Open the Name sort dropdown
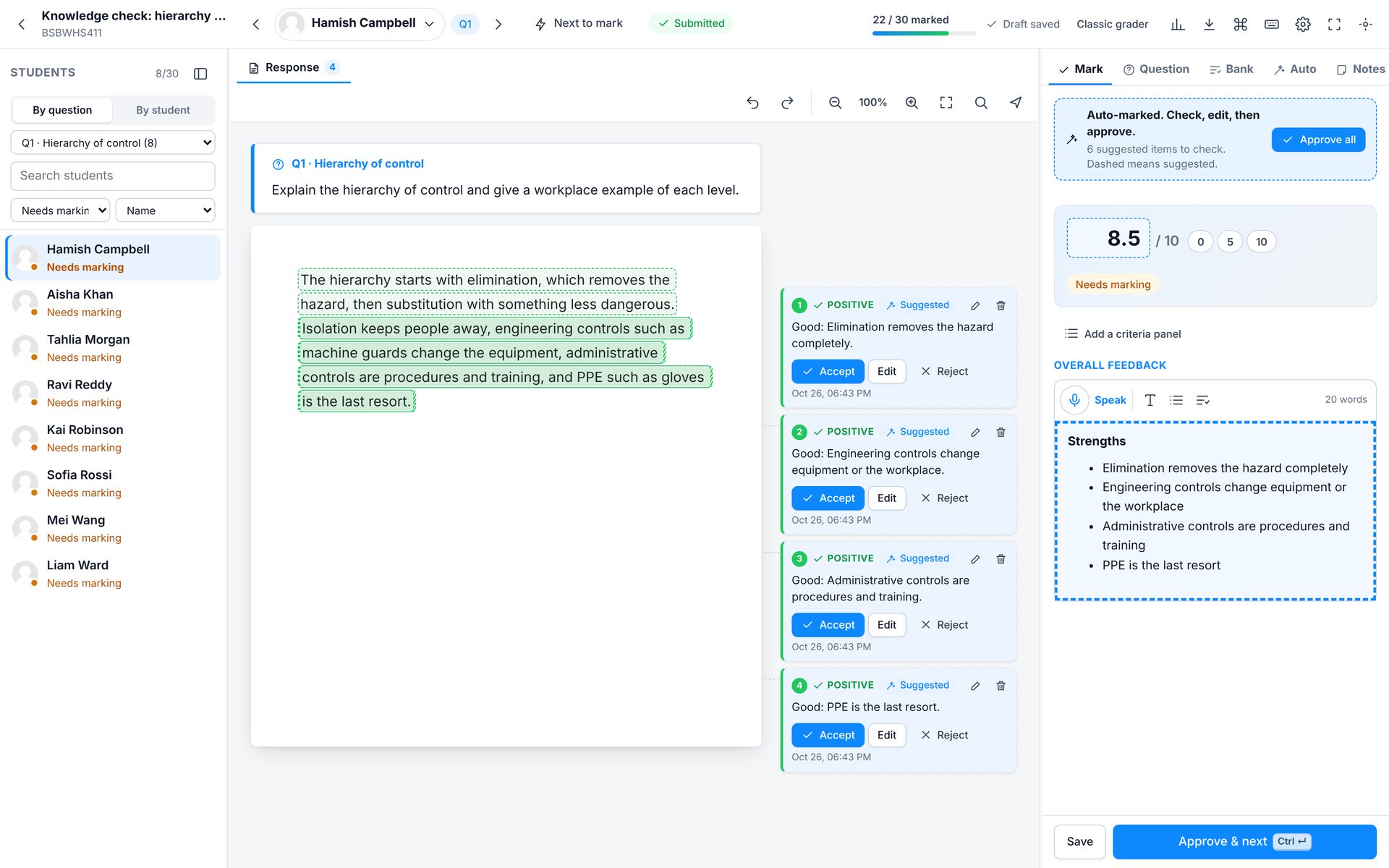Screen dimensions: 1389x868 (x=165, y=210)
